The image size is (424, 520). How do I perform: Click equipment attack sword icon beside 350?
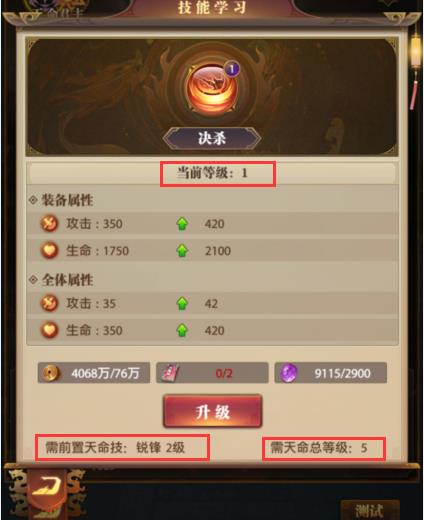tap(49, 223)
